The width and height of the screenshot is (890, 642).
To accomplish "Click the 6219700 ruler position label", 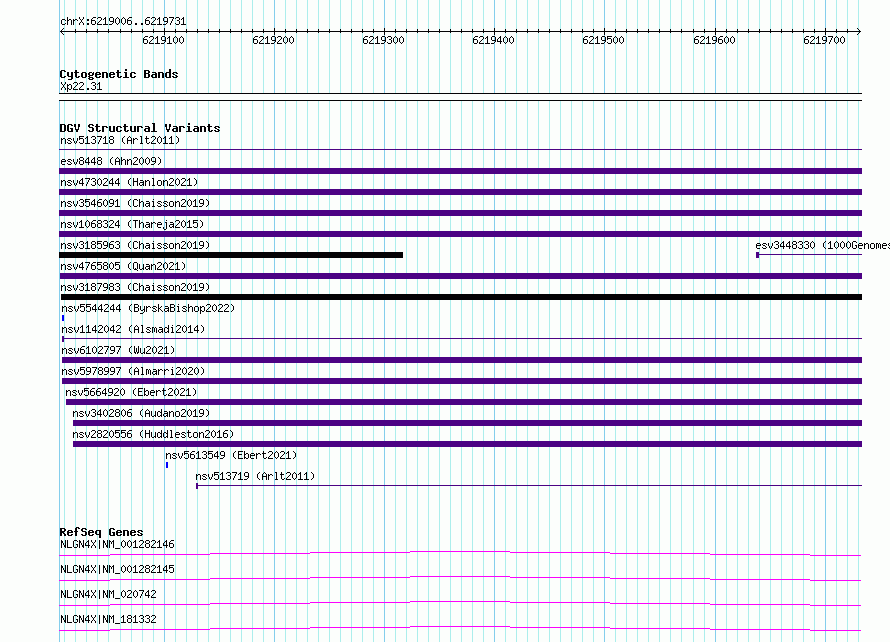I will click(824, 40).
